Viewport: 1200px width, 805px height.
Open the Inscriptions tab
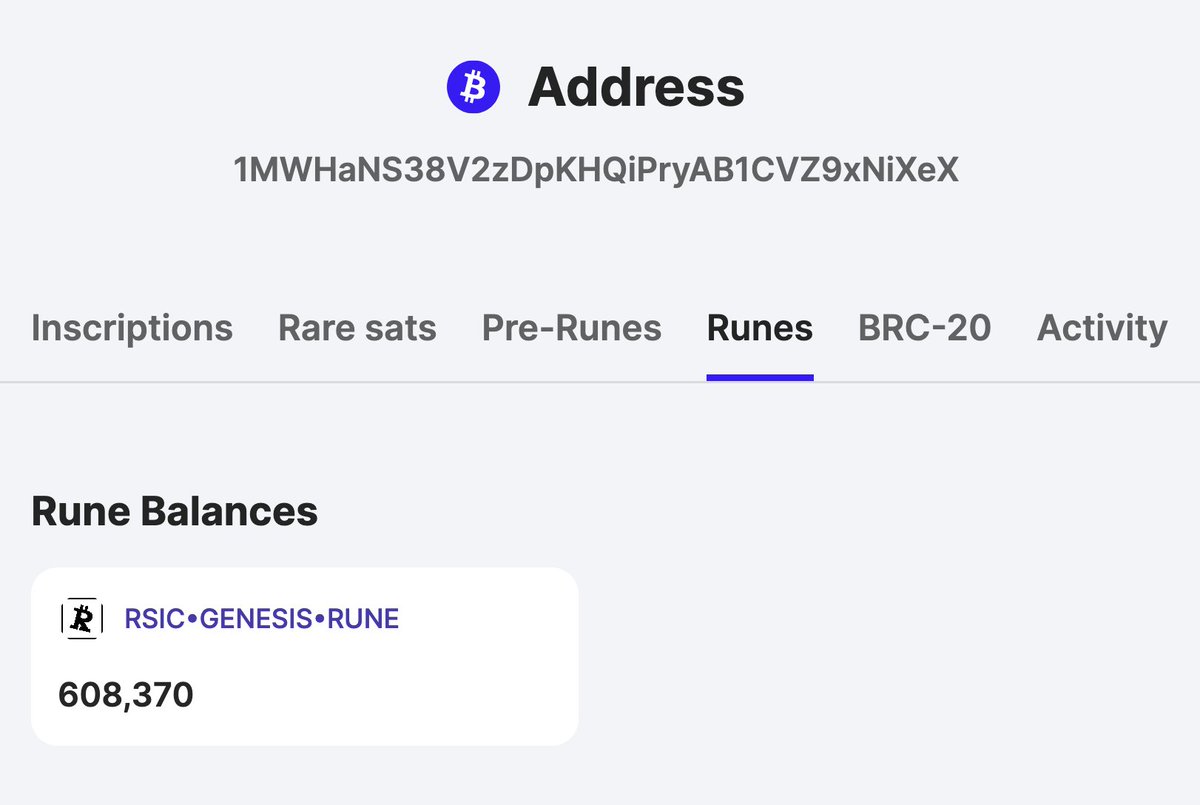click(x=132, y=328)
